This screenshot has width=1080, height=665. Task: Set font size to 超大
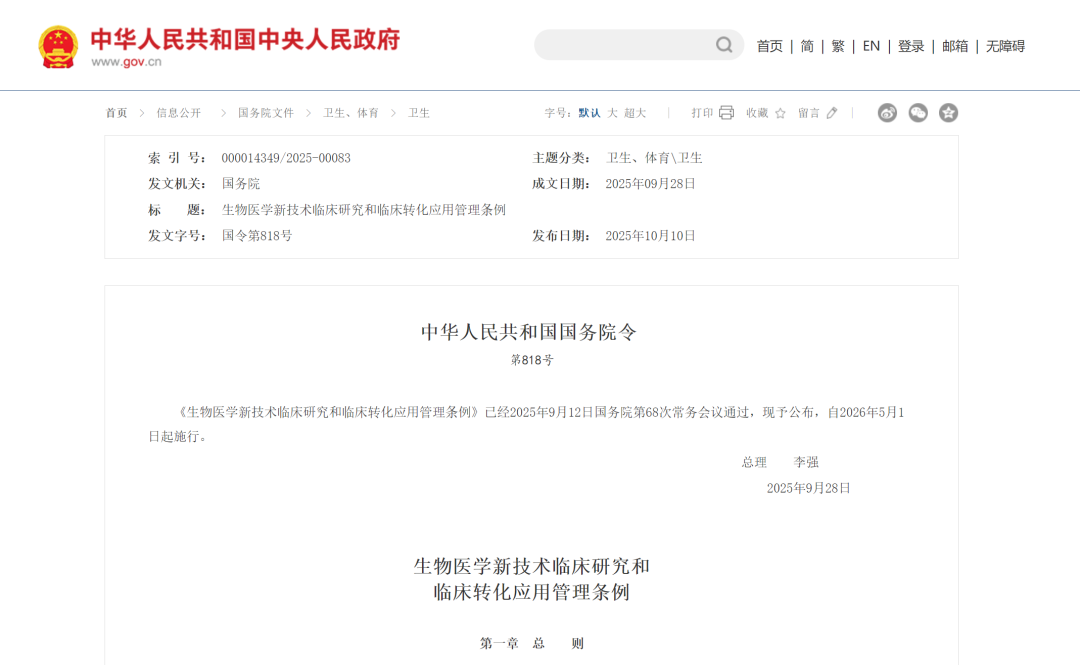(x=635, y=113)
